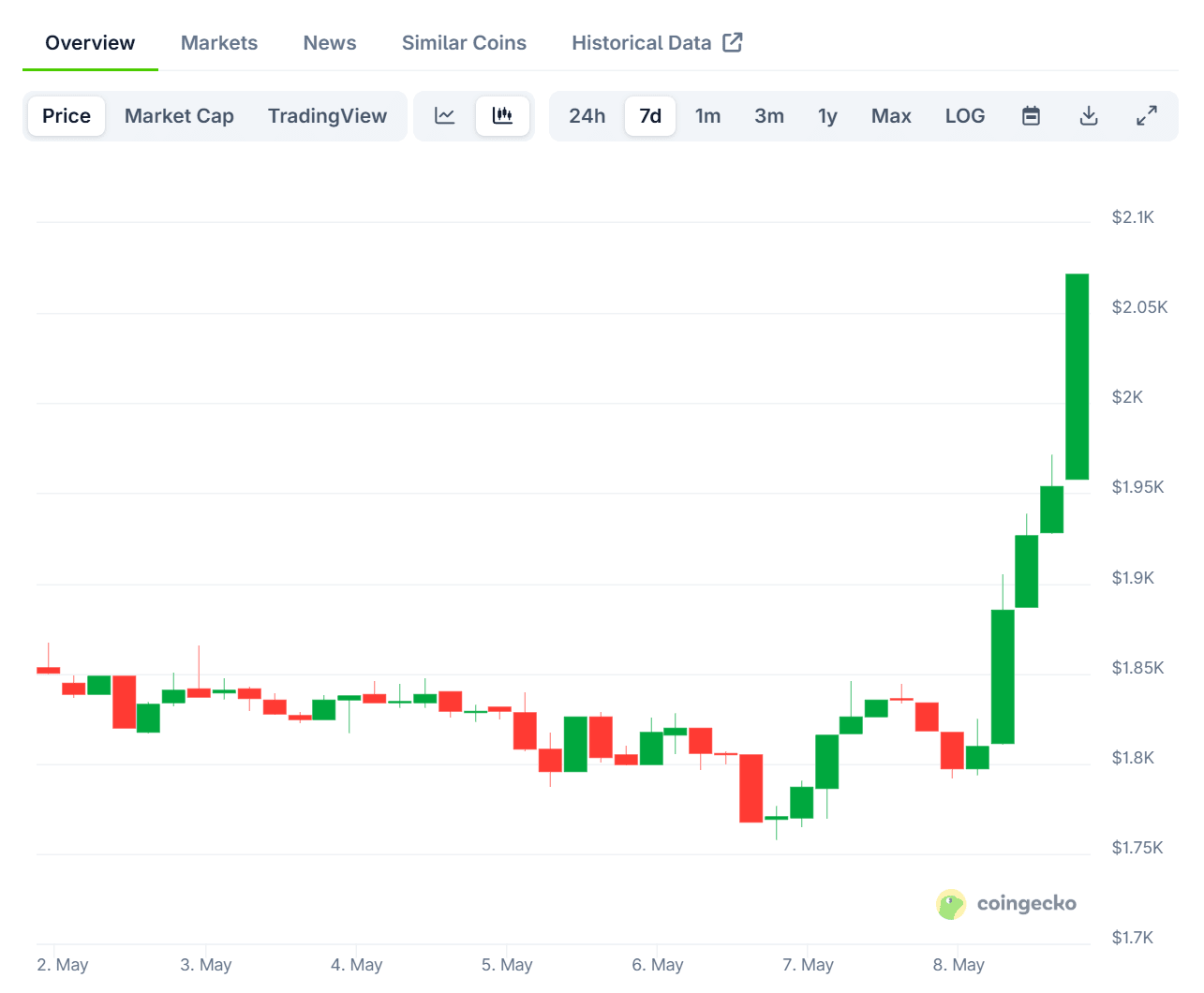The image size is (1204, 993).
Task: Click the $2.1K price axis label
Action: click(1133, 217)
